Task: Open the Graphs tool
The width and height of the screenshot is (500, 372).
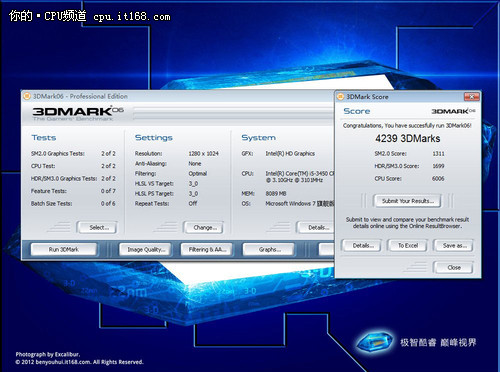Action: 269,249
